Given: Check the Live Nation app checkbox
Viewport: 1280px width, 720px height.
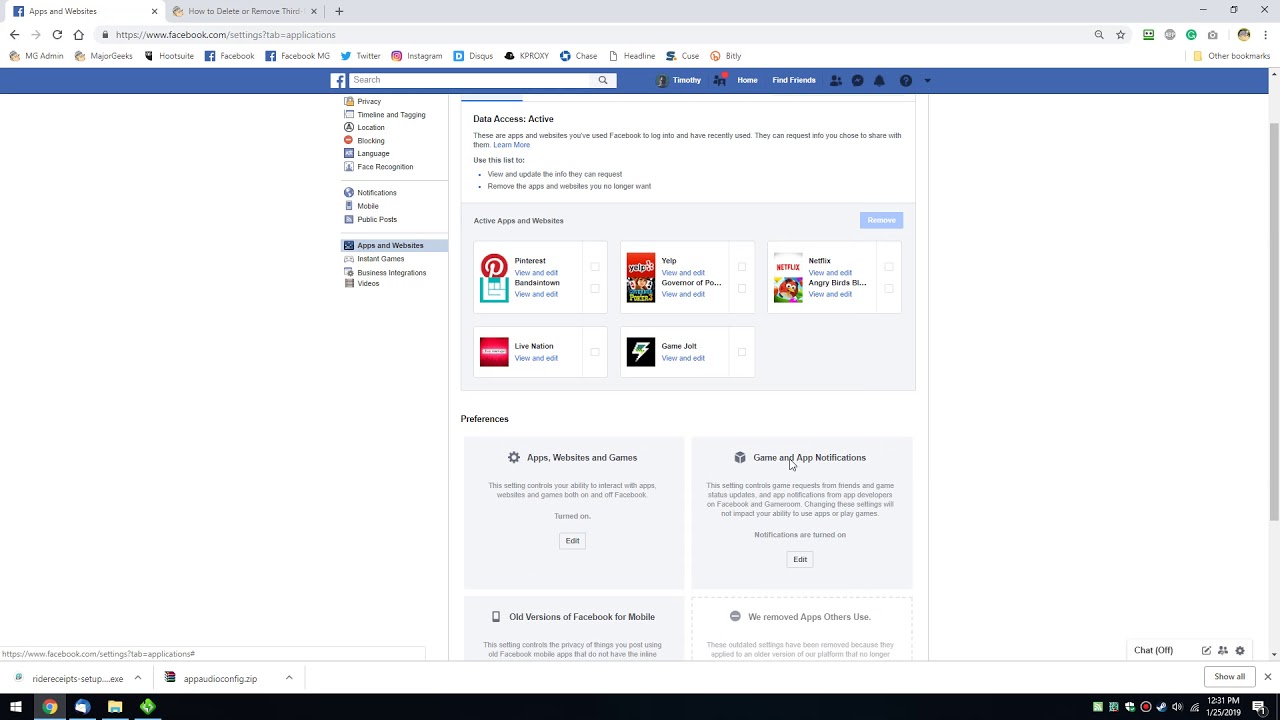Looking at the screenshot, I should point(595,352).
